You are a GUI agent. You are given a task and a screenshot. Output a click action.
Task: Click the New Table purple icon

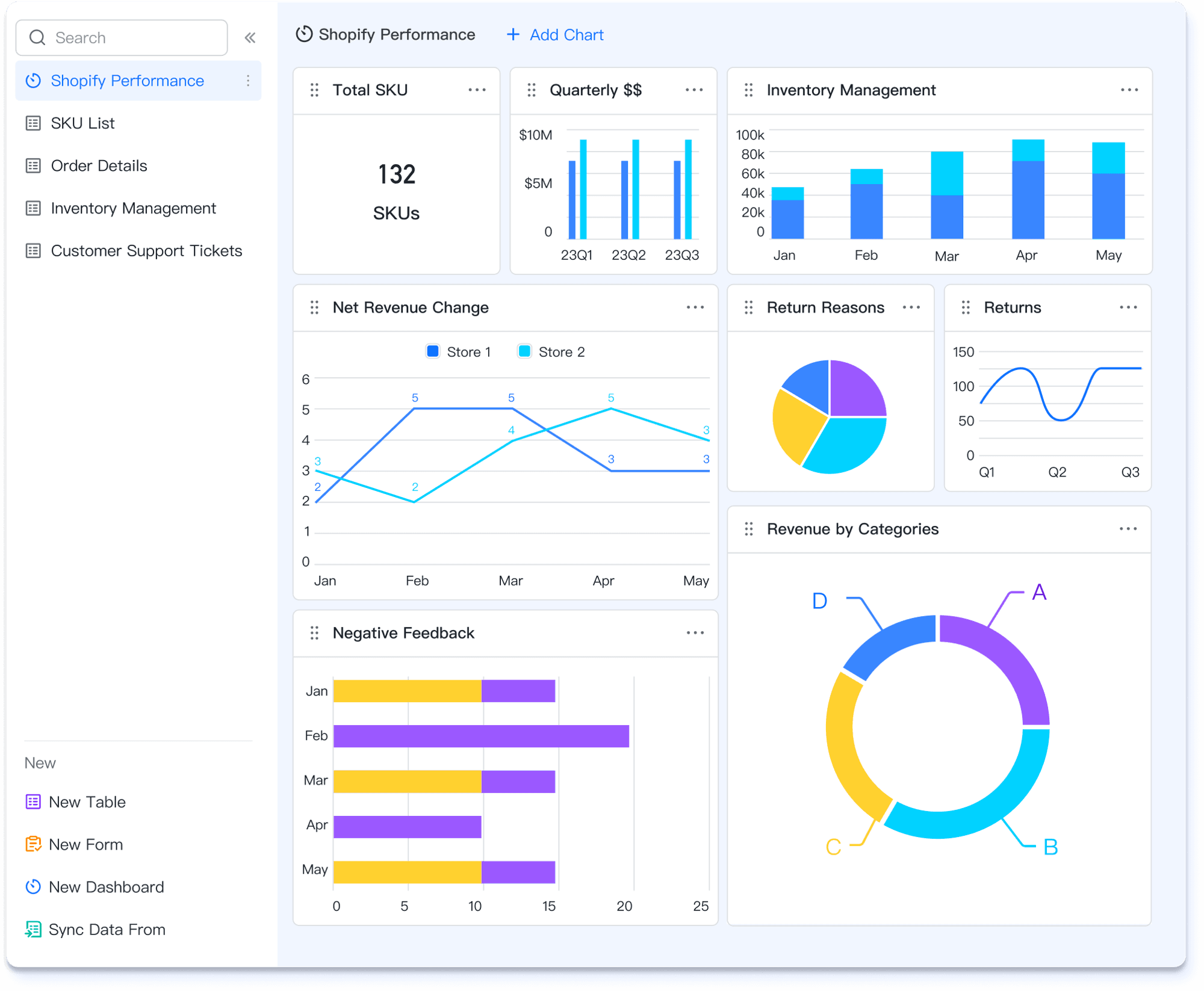33,802
